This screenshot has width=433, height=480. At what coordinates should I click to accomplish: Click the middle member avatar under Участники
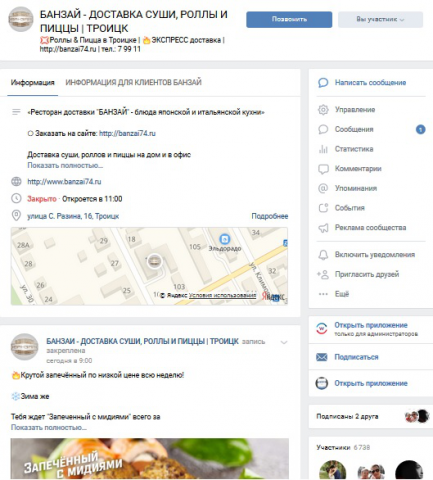click(371, 471)
